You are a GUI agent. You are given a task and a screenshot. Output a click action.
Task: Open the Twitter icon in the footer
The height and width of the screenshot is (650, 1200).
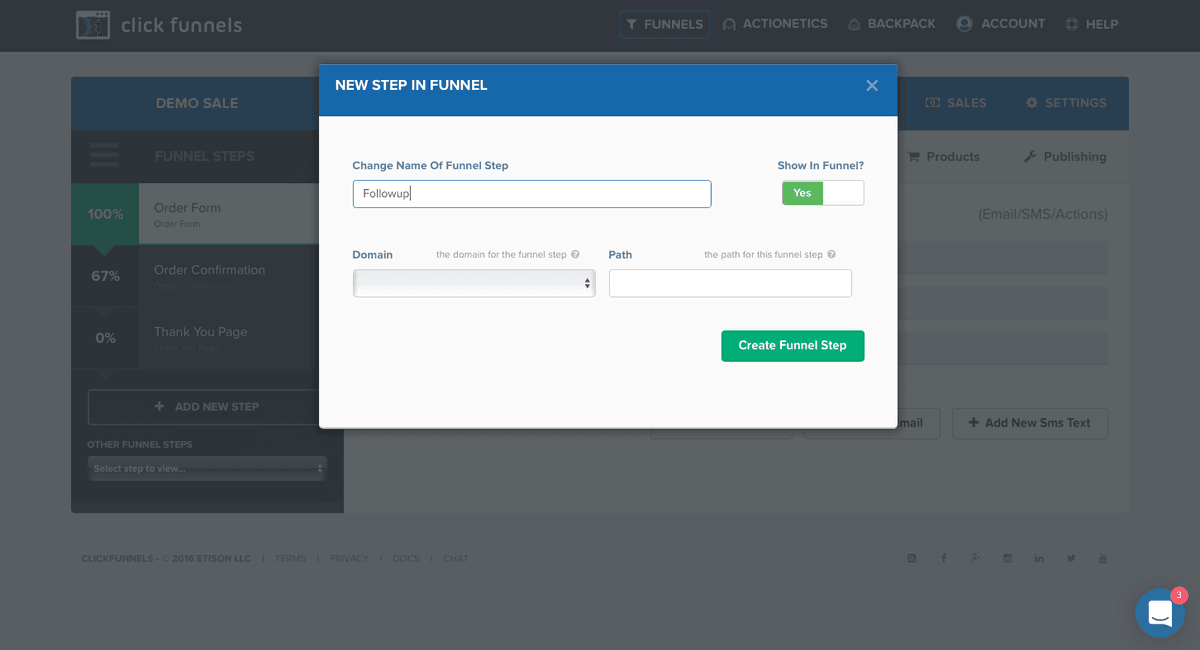click(x=1071, y=558)
